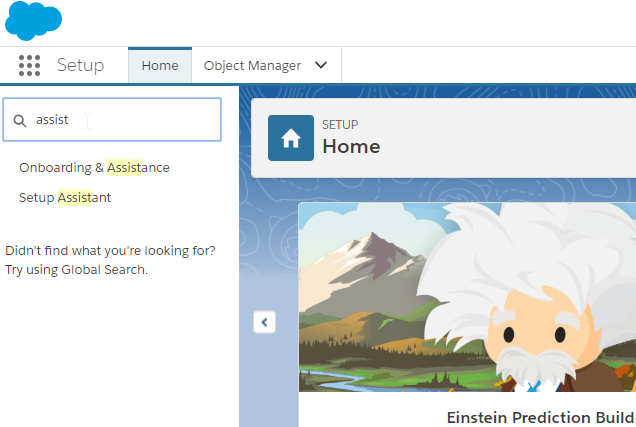The width and height of the screenshot is (636, 427).
Task: Focus the Quick Find box containing 'assist'
Action: (112, 120)
